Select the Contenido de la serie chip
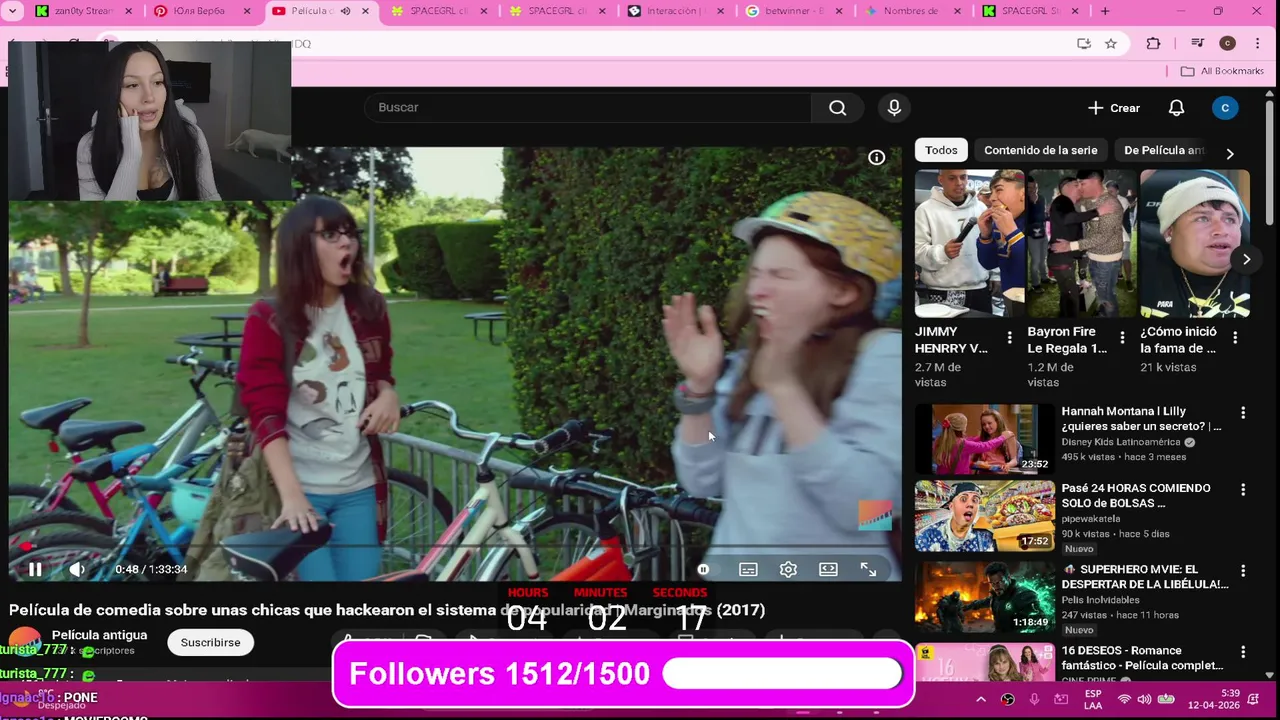Screen dimensions: 1280x720 click(1040, 150)
